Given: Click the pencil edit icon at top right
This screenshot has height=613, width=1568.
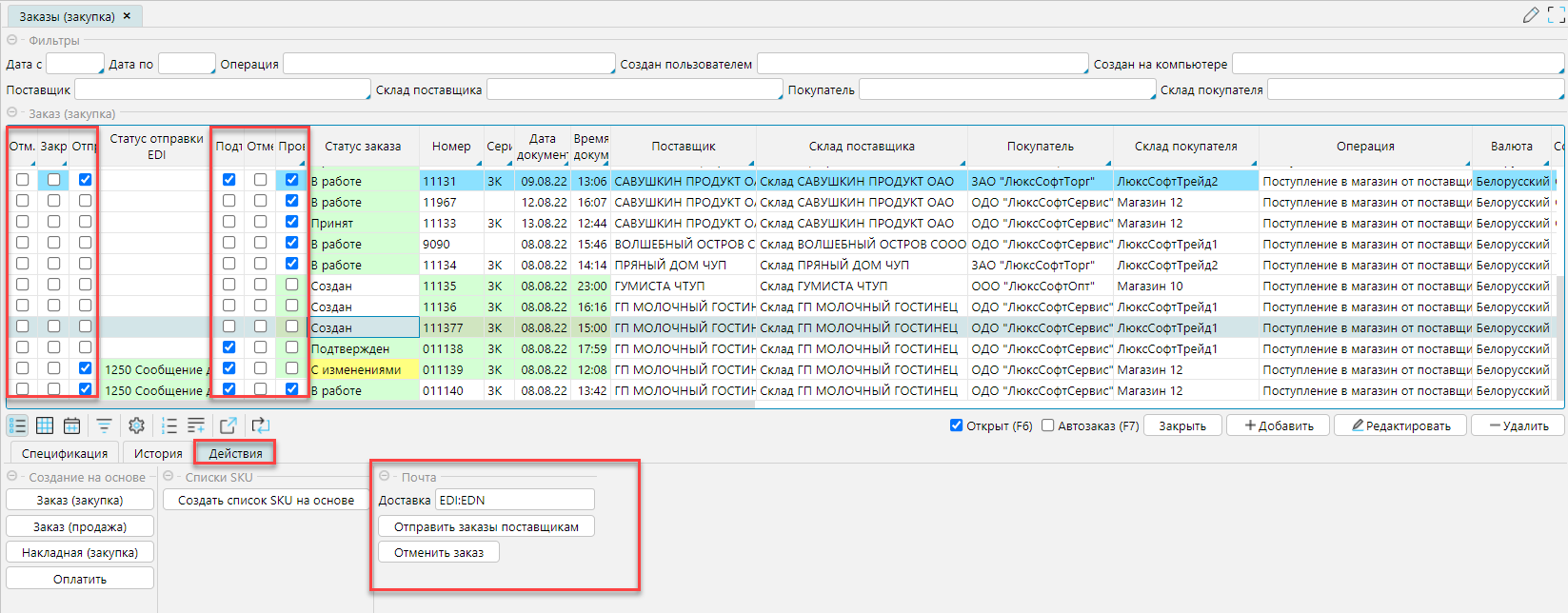Looking at the screenshot, I should coord(1531,15).
